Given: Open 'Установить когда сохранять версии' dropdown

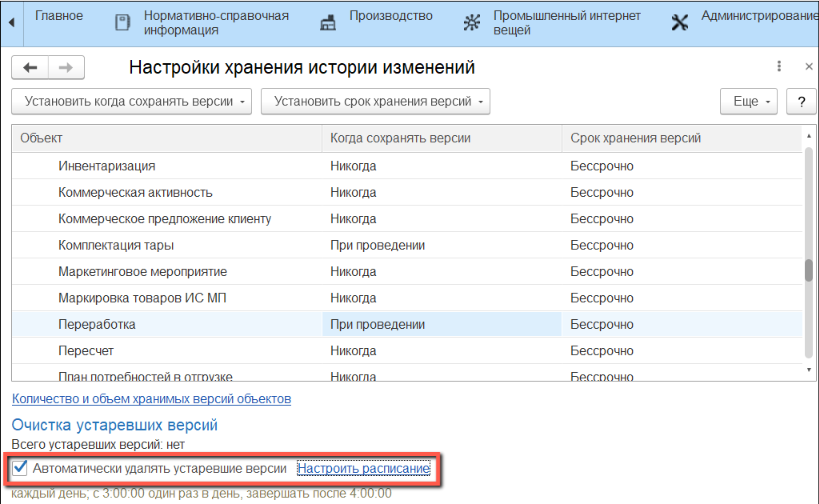Looking at the screenshot, I should tap(131, 101).
